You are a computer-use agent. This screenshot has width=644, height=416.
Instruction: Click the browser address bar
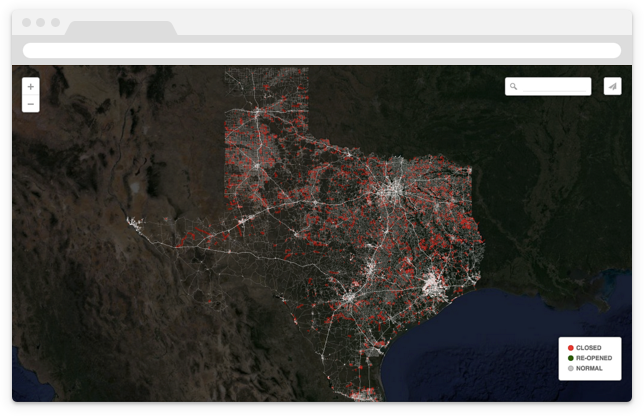321,50
